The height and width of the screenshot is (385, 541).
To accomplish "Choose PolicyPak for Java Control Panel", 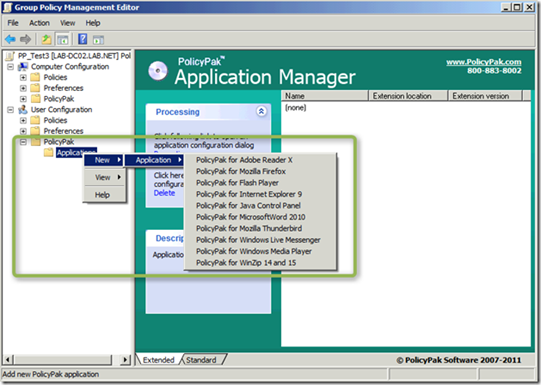I will 260,205.
